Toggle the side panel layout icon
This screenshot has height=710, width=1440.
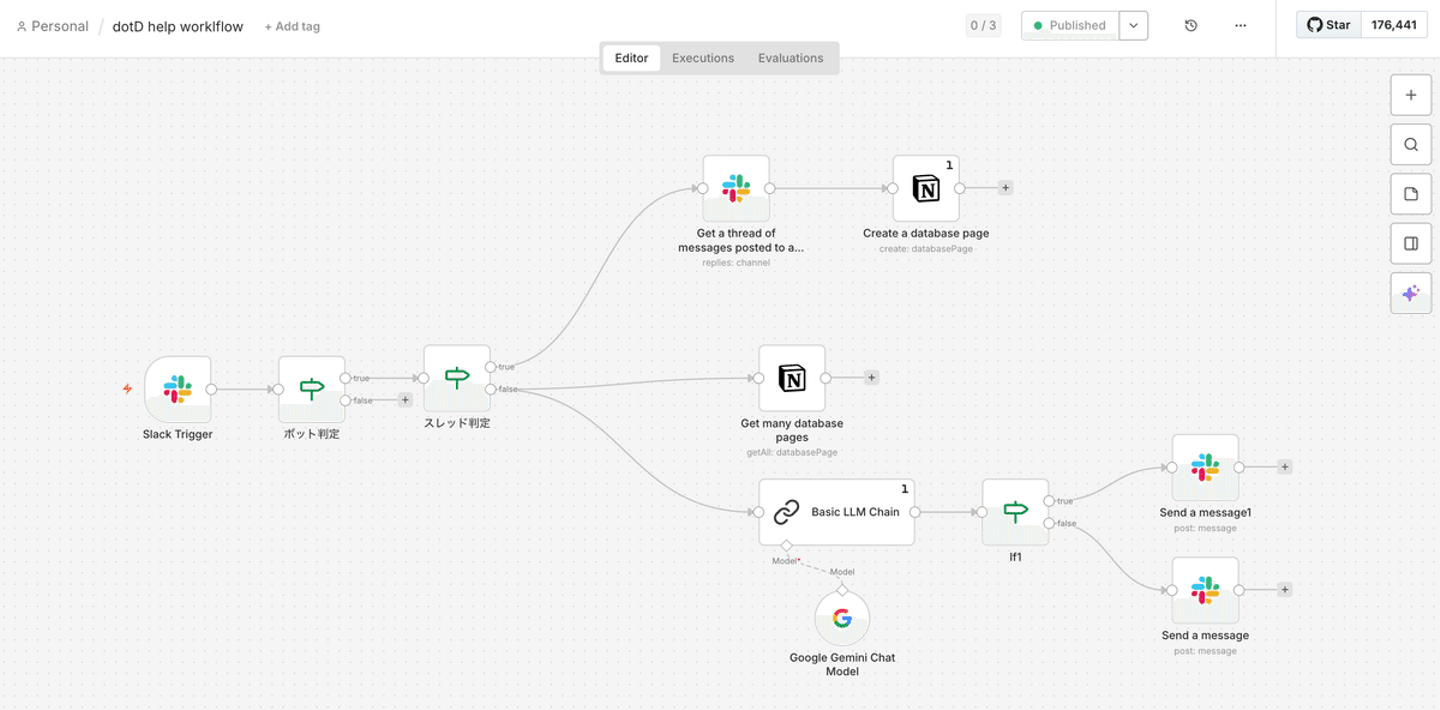click(1411, 243)
